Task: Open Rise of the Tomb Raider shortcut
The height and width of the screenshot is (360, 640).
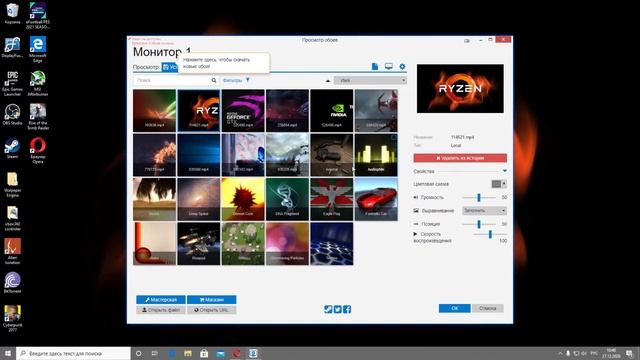Action: pyautogui.click(x=38, y=117)
